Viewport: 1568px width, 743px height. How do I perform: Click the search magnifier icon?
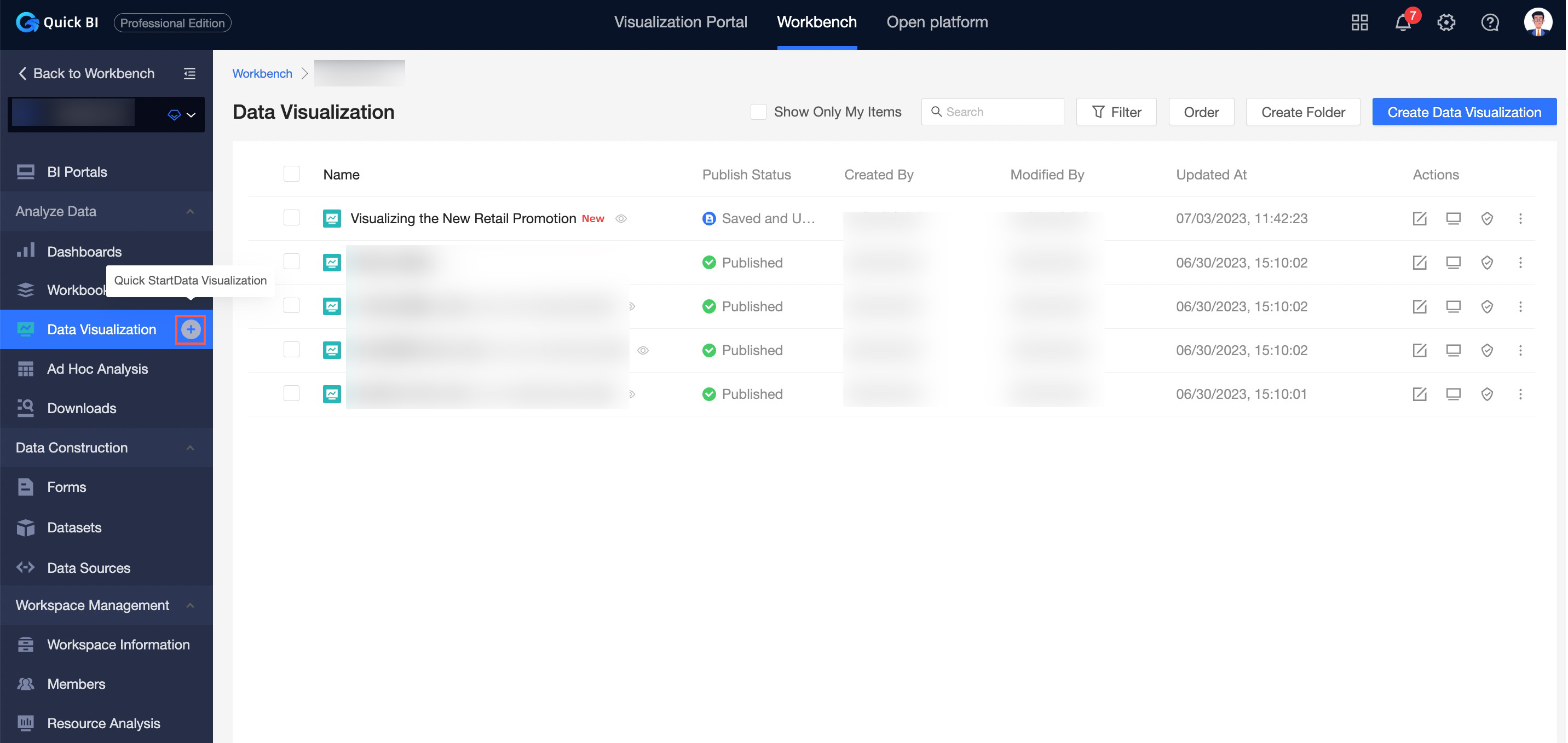[936, 112]
